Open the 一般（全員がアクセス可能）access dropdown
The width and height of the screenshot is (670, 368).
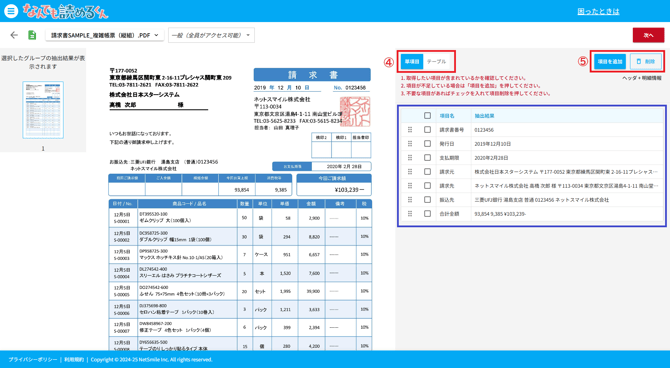tap(212, 35)
